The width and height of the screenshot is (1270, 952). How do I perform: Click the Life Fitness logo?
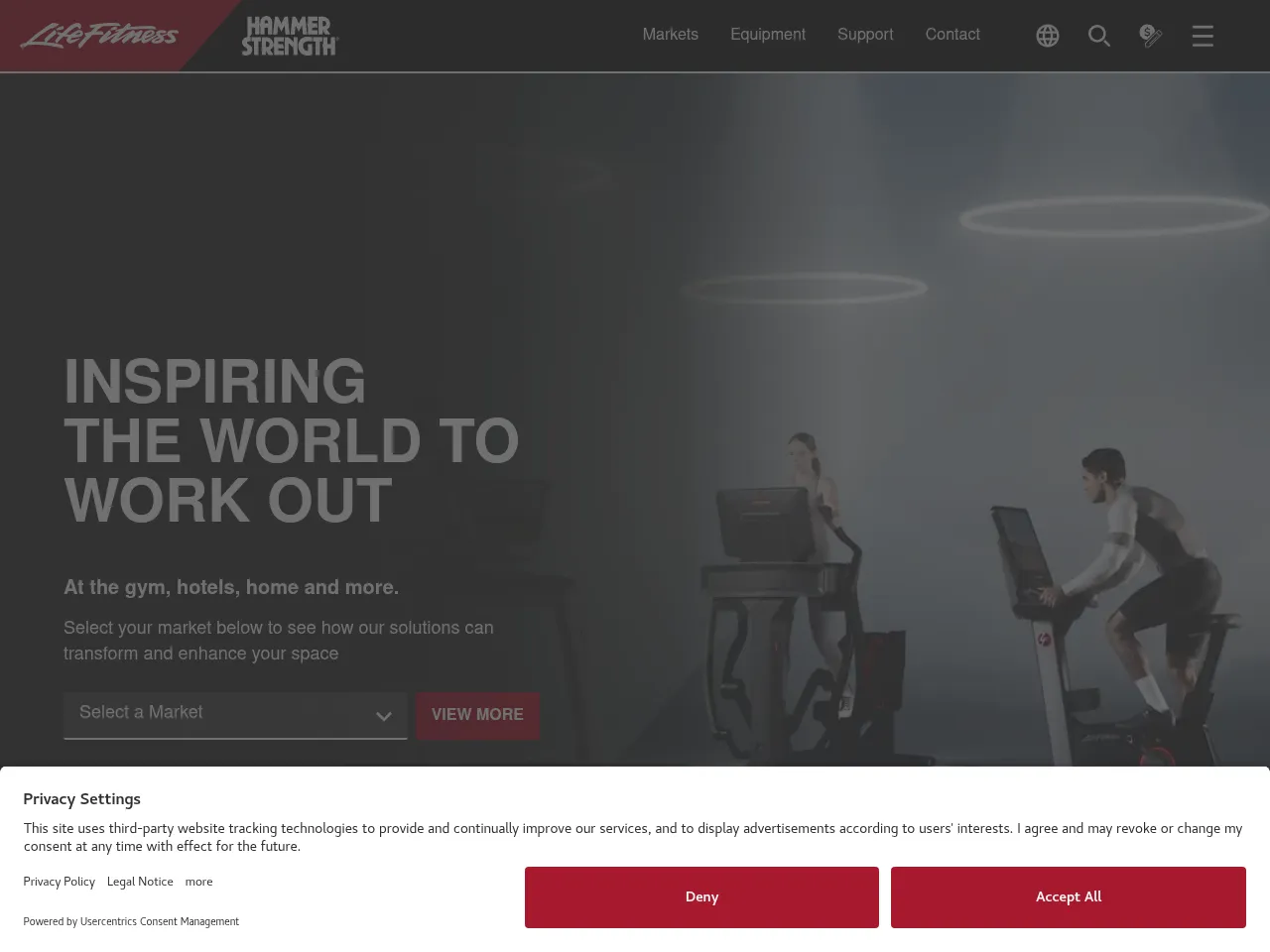99,36
